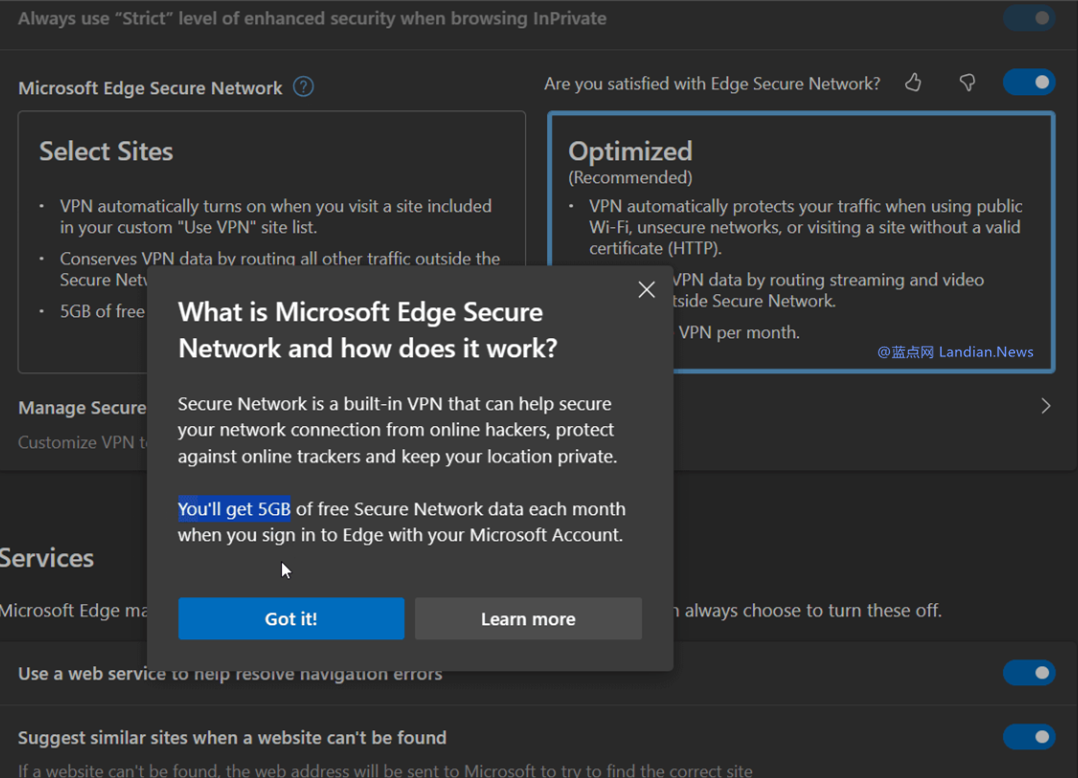Screen dimensions: 1078x778
Task: Click the help icon beside Microsoft Edge Secure Network
Action: pyautogui.click(x=304, y=87)
